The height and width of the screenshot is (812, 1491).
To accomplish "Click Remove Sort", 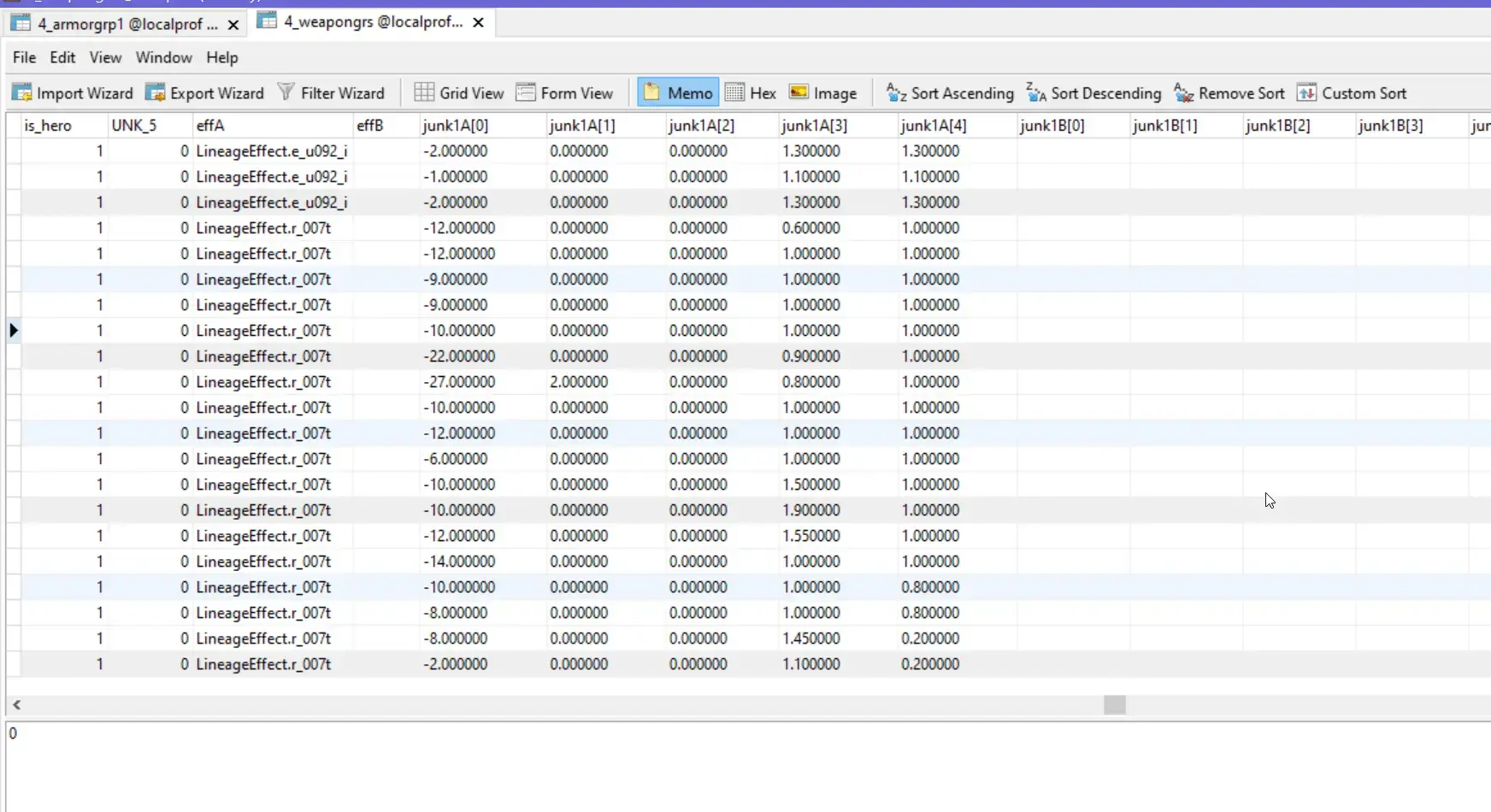I will coord(1229,93).
